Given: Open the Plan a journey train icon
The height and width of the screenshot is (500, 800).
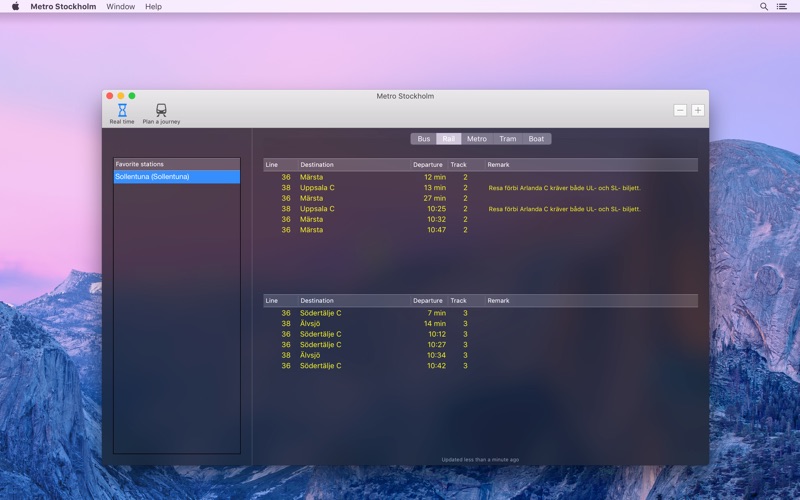Looking at the screenshot, I should pyautogui.click(x=161, y=112).
